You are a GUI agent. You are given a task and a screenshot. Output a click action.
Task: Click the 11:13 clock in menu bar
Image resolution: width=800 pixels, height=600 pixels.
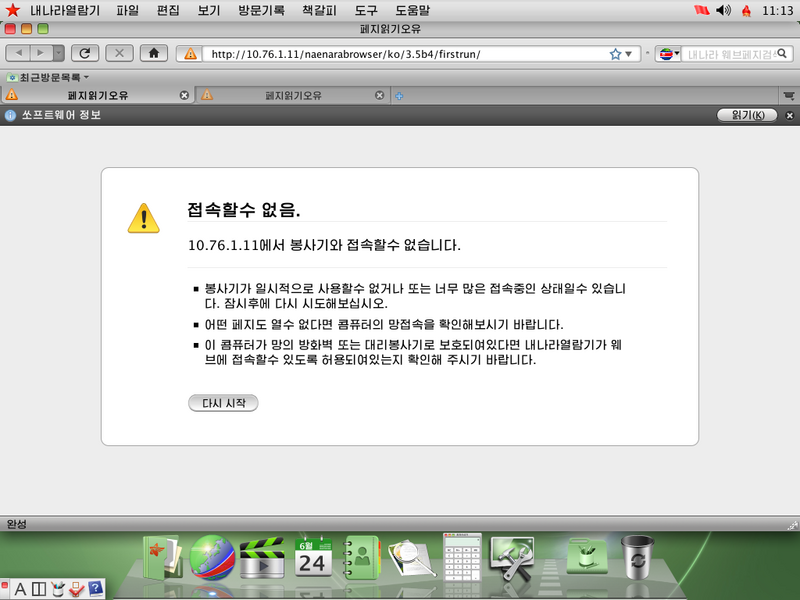tap(777, 11)
